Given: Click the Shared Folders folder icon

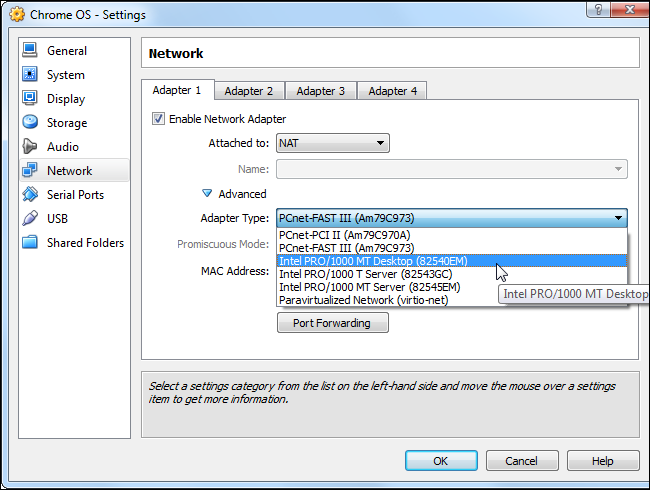Looking at the screenshot, I should coord(30,242).
